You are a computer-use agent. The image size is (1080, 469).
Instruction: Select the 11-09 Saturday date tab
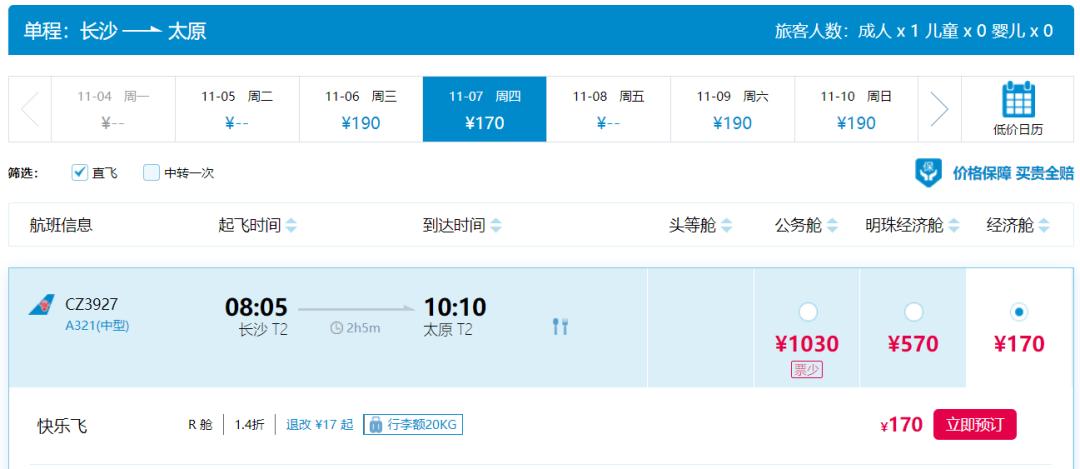pyautogui.click(x=732, y=110)
